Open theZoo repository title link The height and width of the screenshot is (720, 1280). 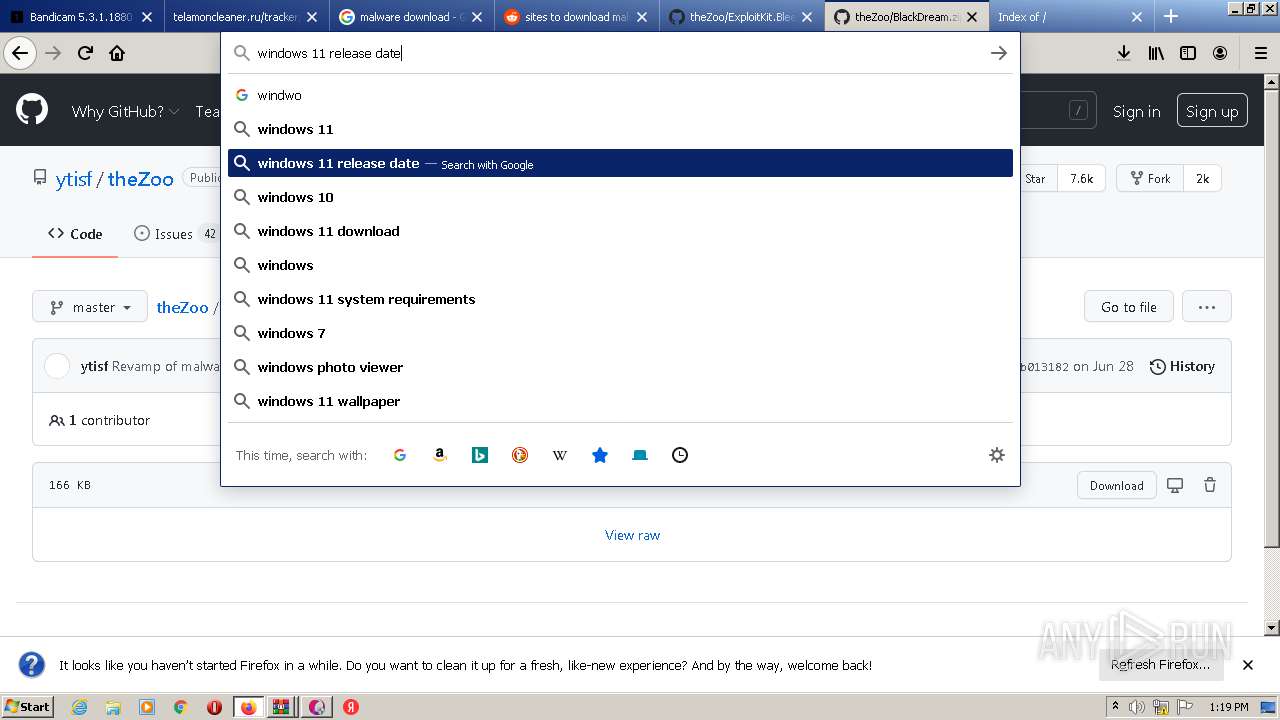tap(140, 179)
